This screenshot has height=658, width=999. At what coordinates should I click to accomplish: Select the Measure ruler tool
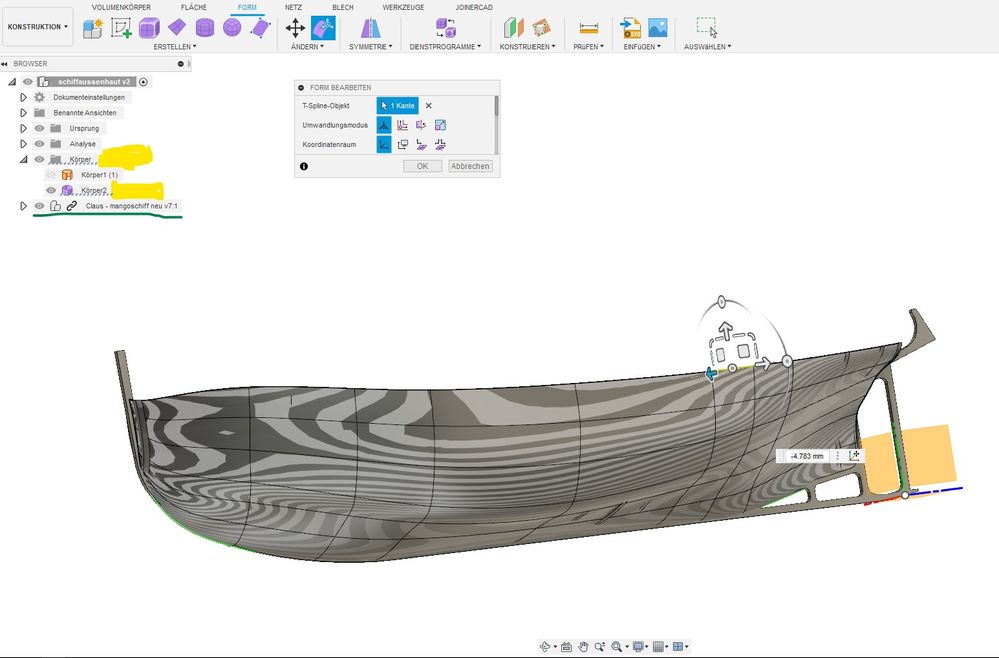coord(589,28)
